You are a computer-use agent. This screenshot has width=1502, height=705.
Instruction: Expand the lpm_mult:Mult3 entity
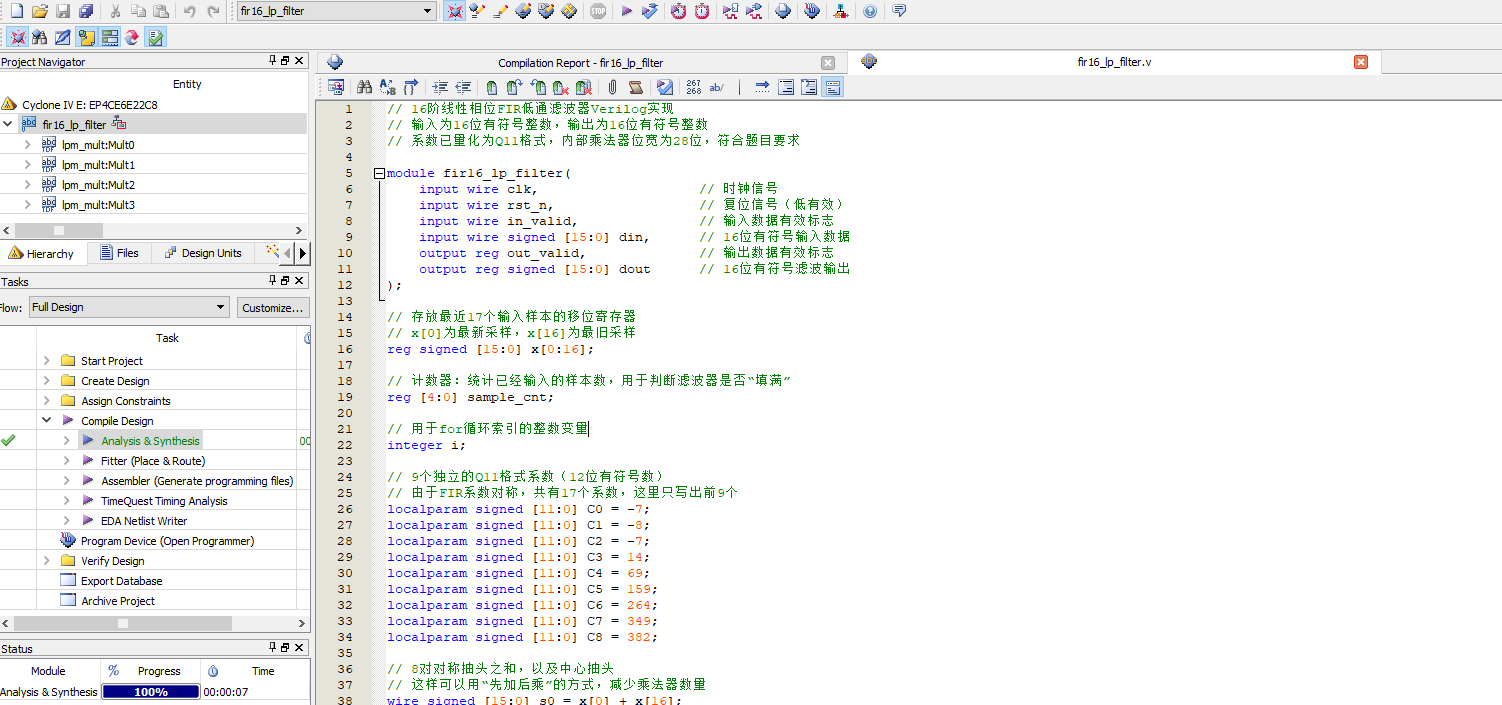pos(28,205)
